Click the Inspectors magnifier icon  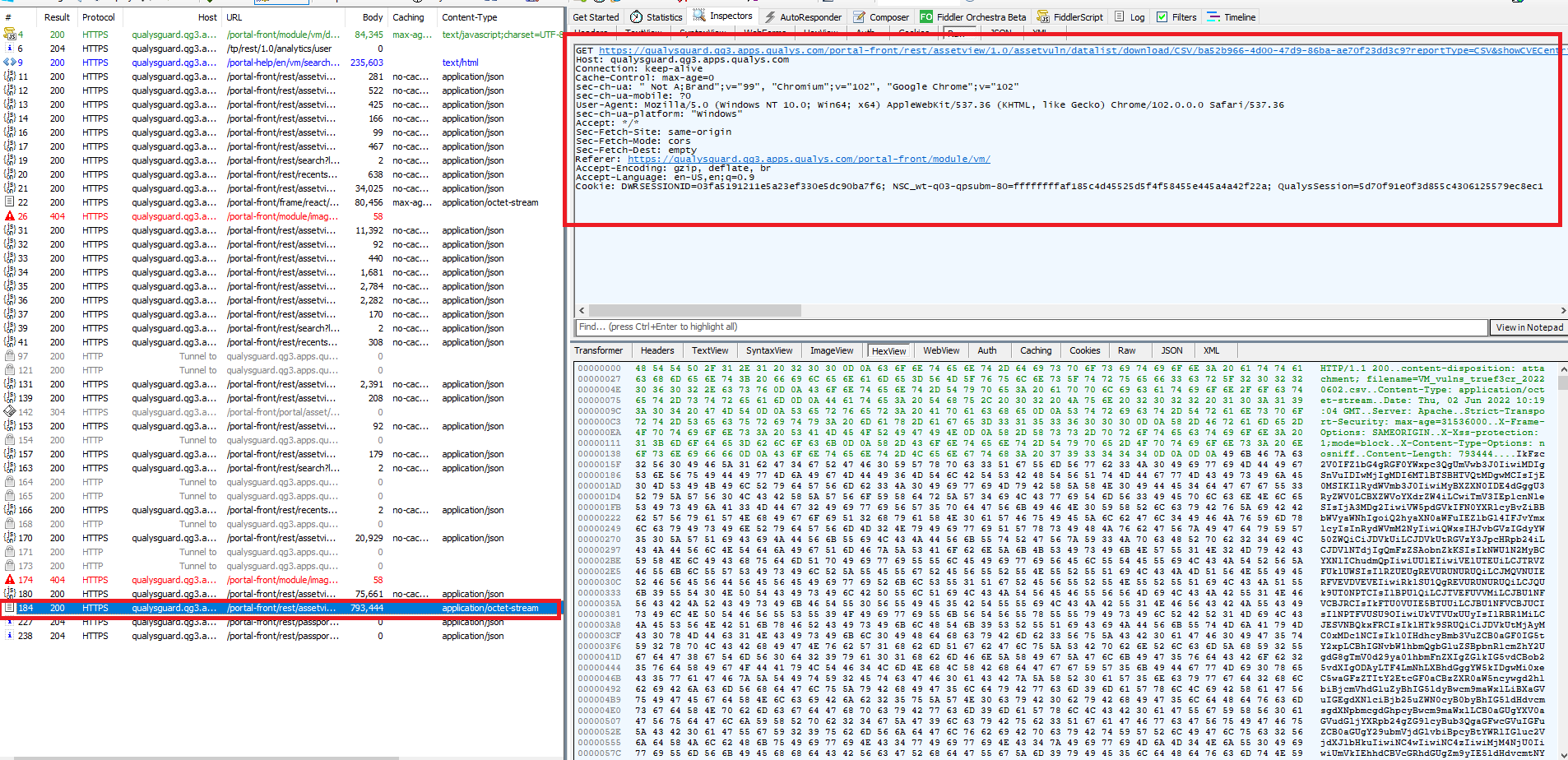click(x=699, y=16)
